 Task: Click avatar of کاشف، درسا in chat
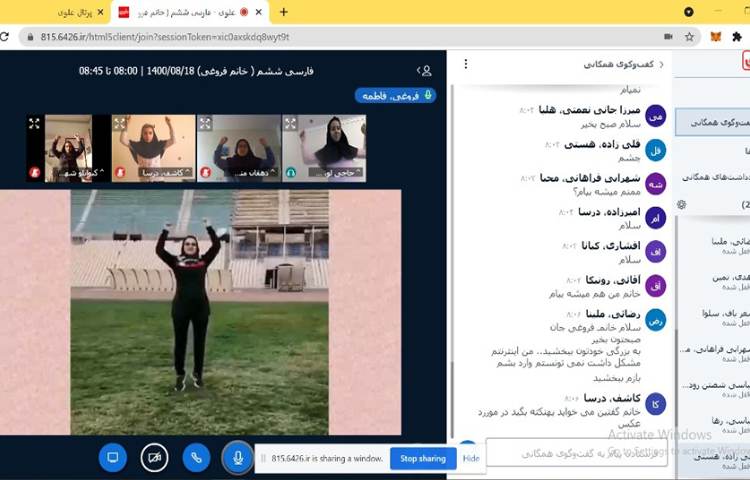(655, 404)
